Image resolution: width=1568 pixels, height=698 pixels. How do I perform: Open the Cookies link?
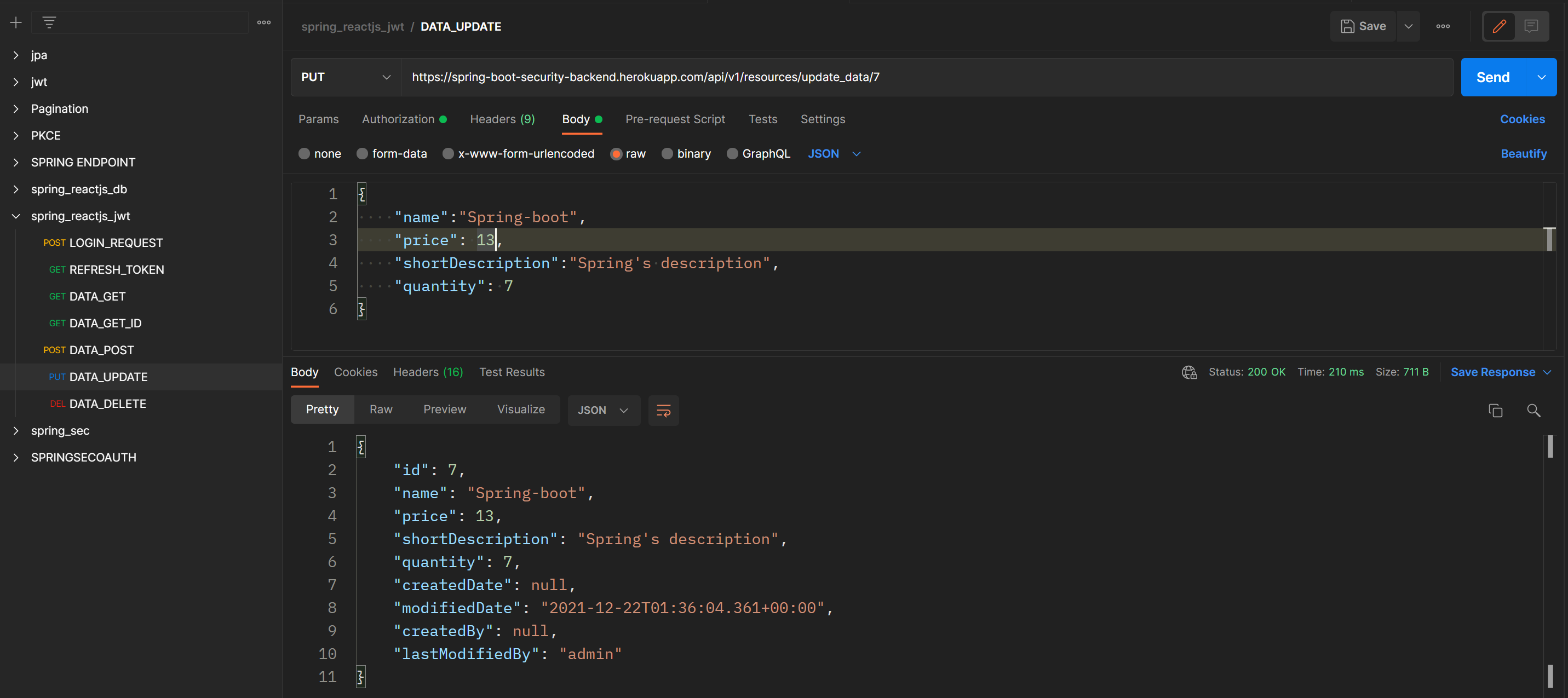coord(1523,119)
